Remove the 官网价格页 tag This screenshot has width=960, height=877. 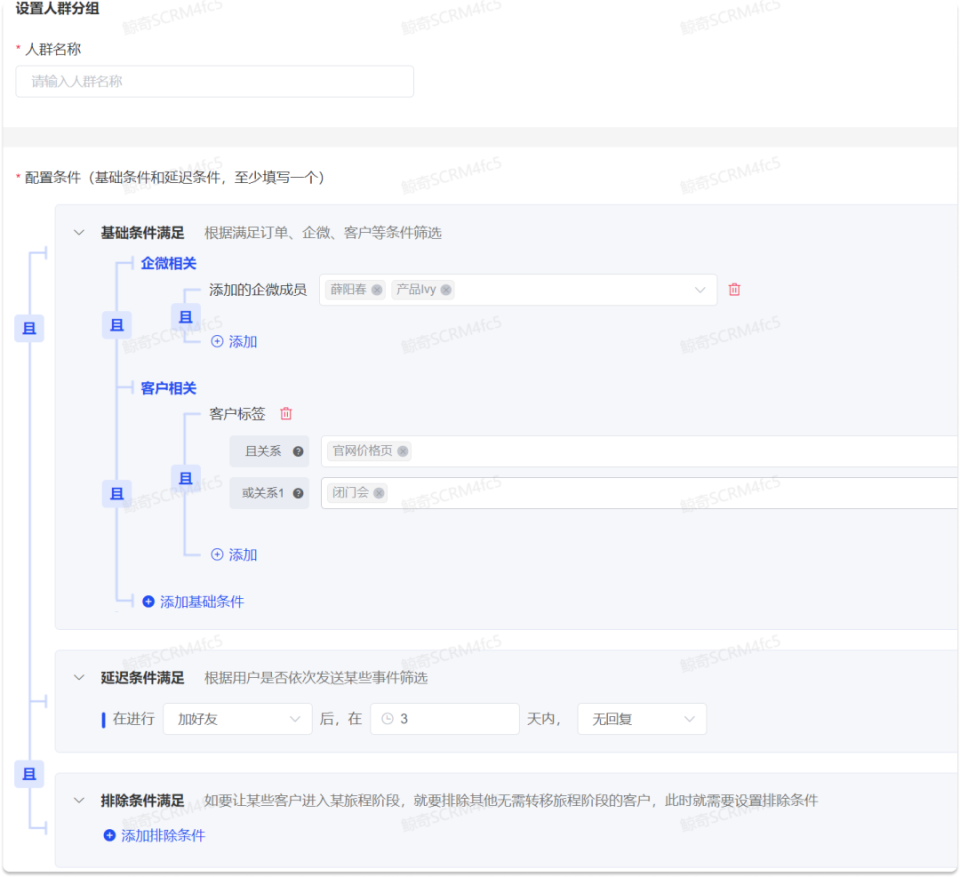[401, 451]
